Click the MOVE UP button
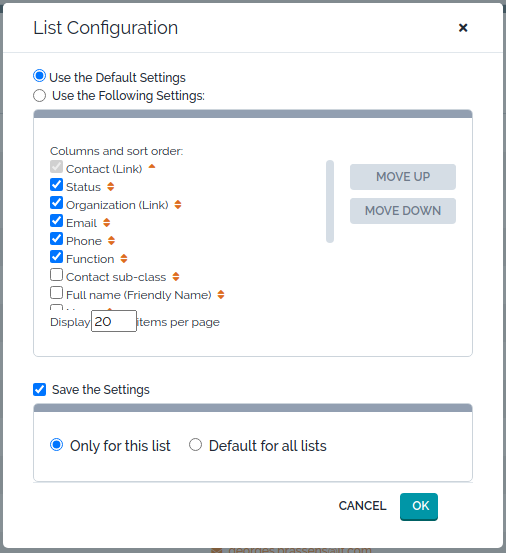Viewport: 506px width, 553px height. [x=403, y=177]
